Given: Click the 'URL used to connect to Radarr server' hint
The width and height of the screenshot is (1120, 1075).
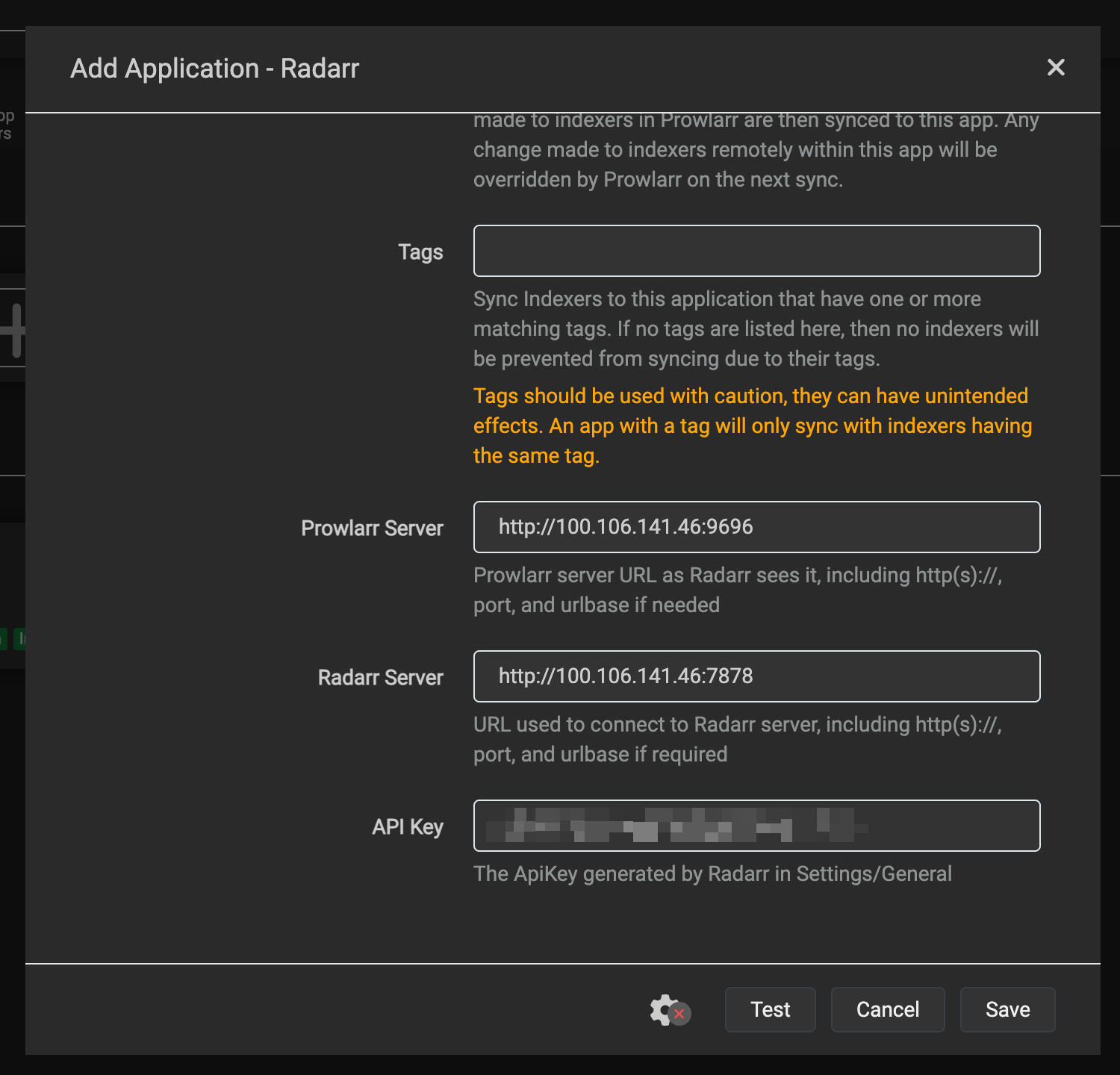Looking at the screenshot, I should coord(738,739).
